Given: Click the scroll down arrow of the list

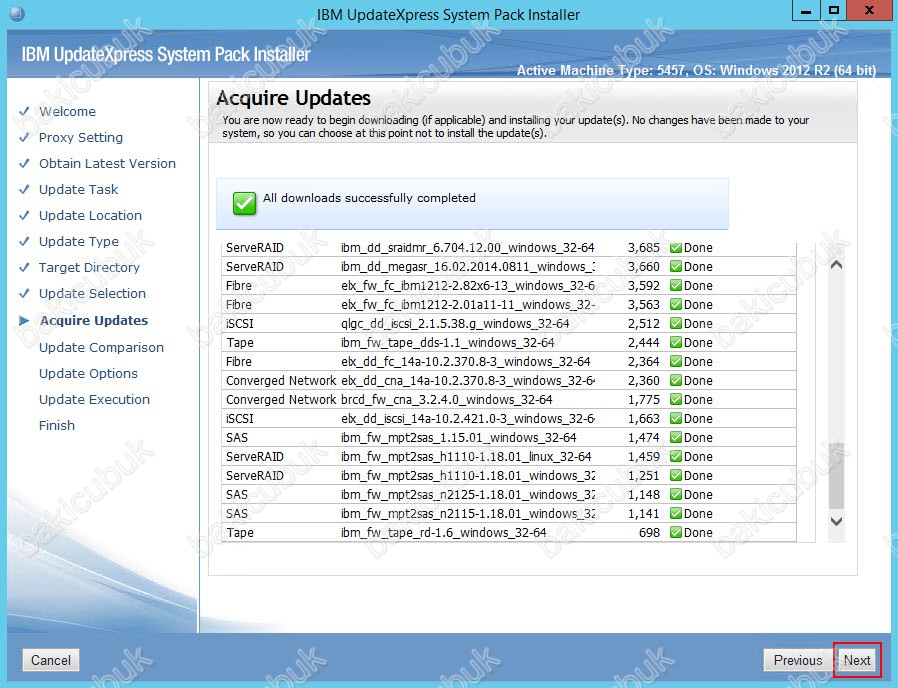Looking at the screenshot, I should coord(836,521).
